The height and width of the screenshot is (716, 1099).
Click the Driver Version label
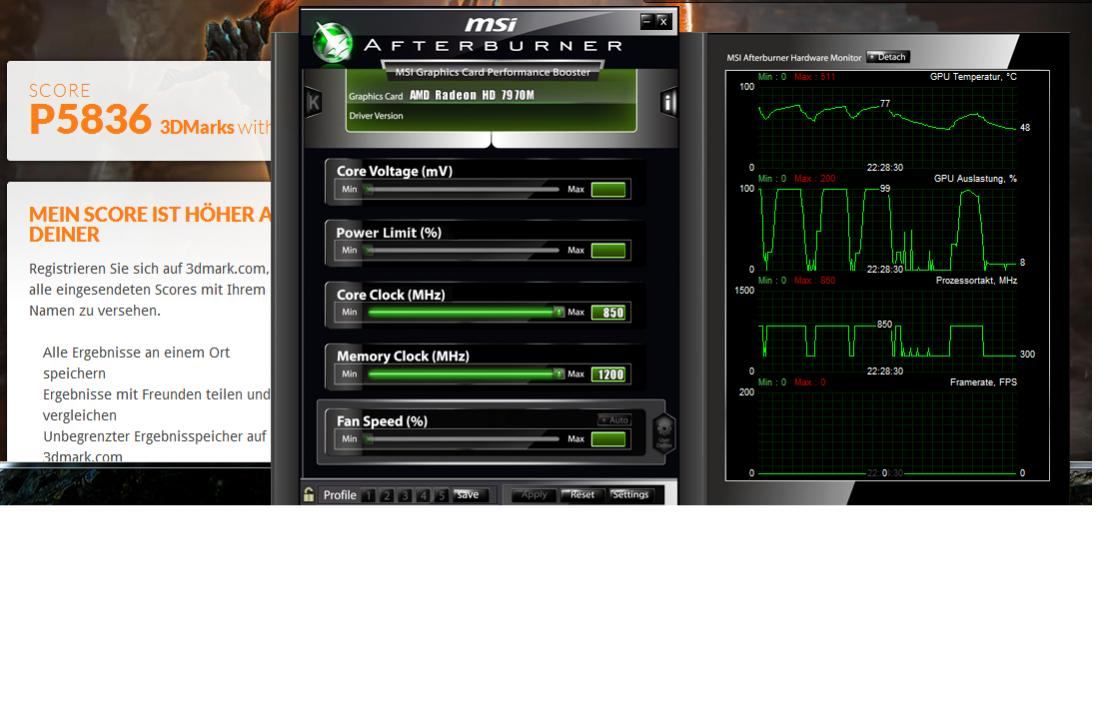click(x=376, y=116)
